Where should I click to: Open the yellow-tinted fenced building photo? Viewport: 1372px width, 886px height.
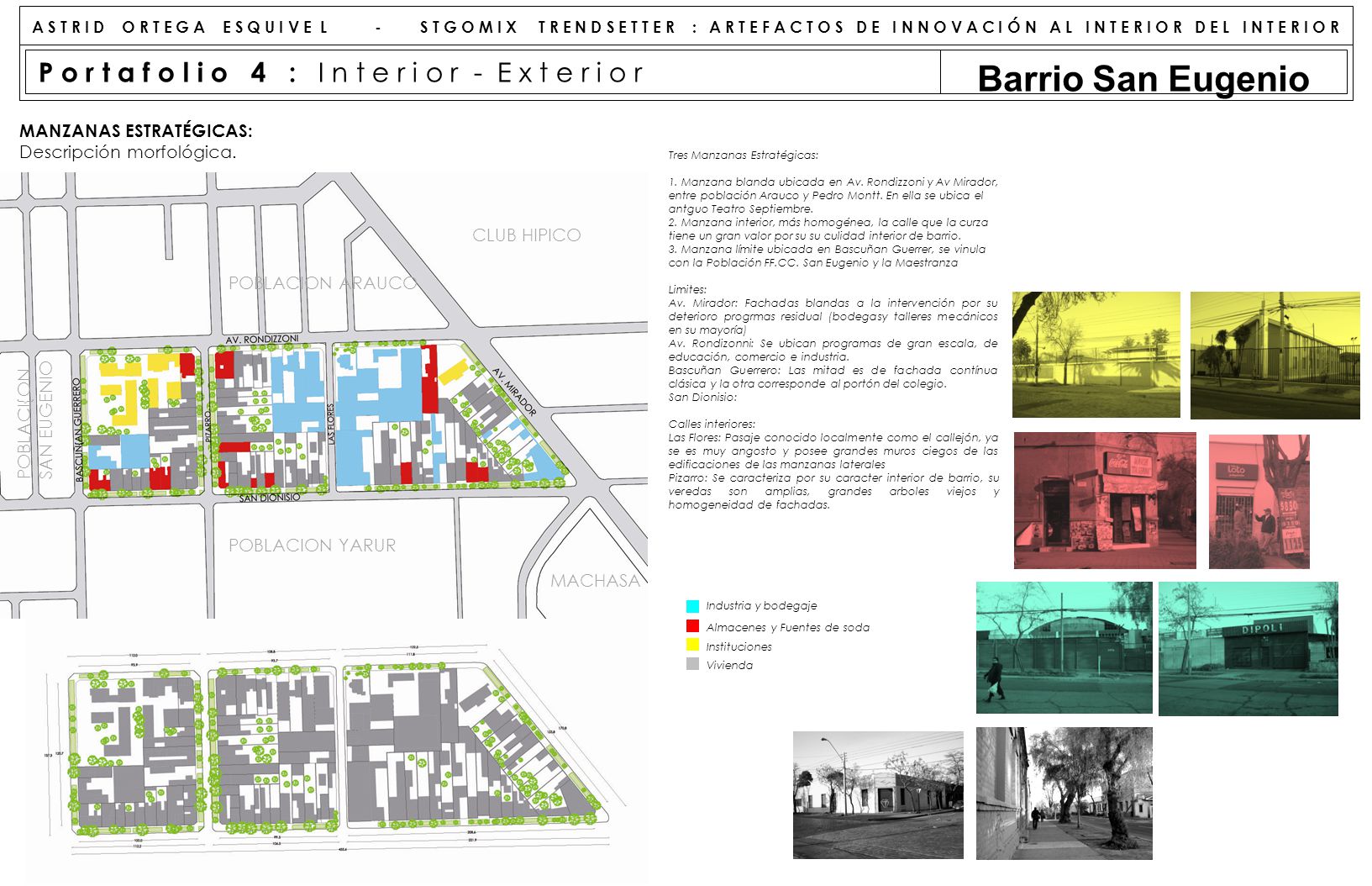pyautogui.click(x=1275, y=355)
